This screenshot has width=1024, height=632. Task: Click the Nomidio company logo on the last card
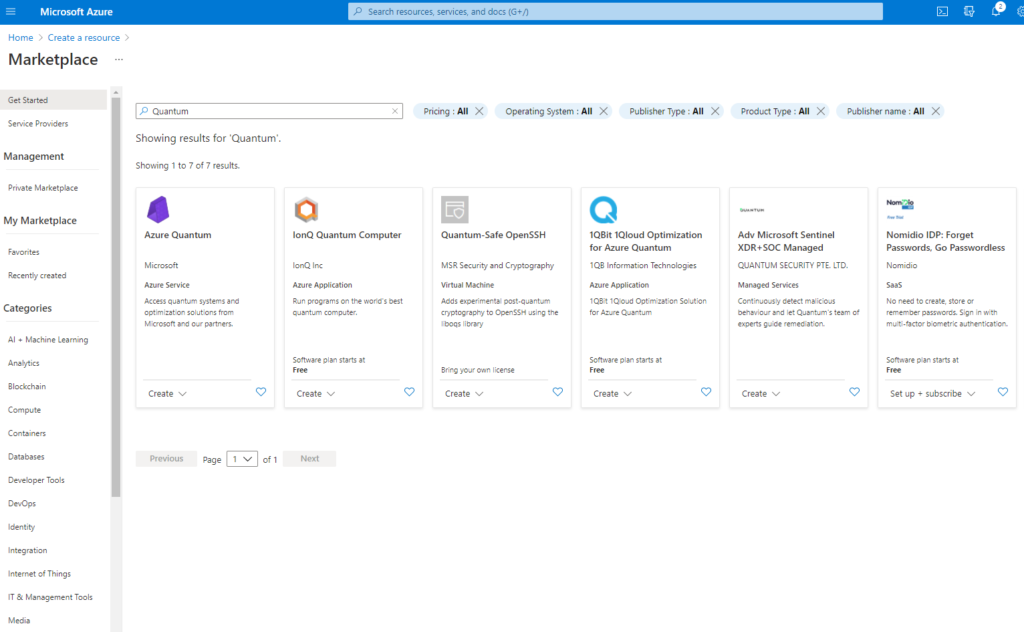pos(899,204)
